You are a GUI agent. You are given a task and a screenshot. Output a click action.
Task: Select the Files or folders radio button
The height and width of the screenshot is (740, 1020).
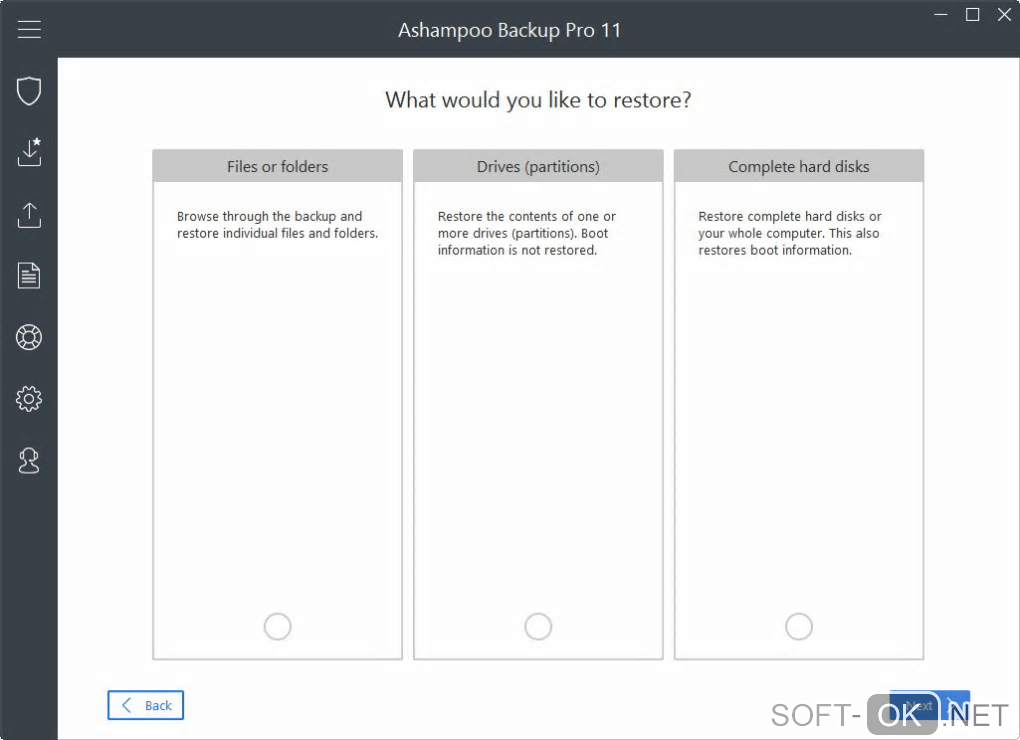pos(278,627)
